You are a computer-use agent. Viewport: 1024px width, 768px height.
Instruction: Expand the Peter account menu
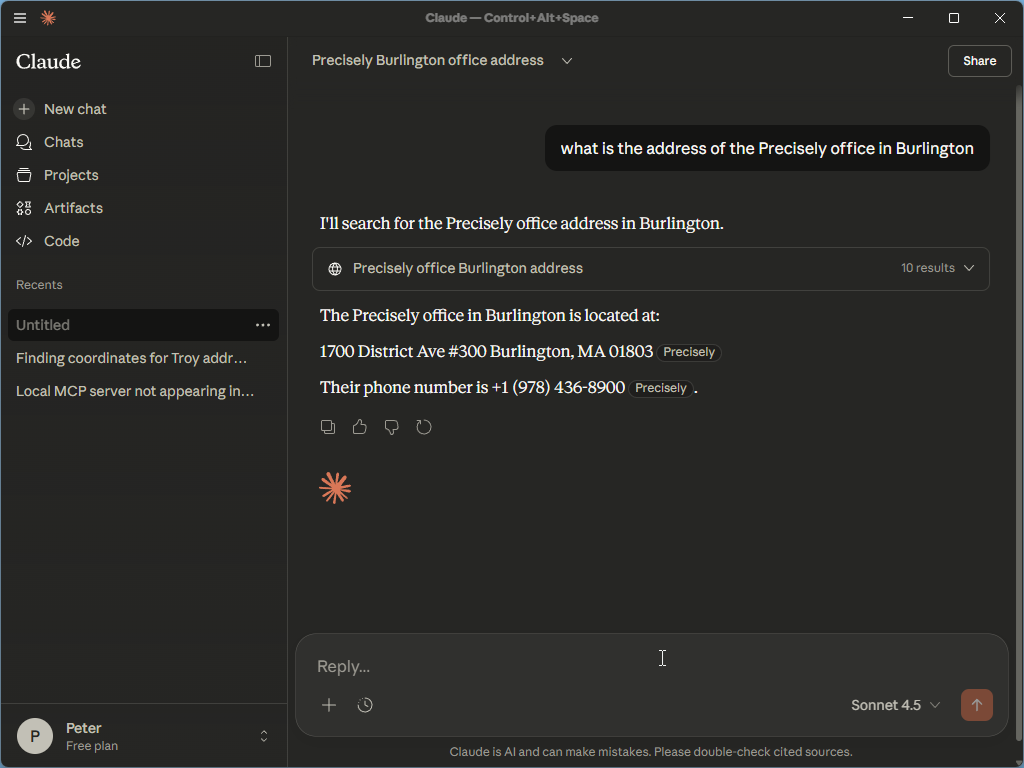point(264,736)
